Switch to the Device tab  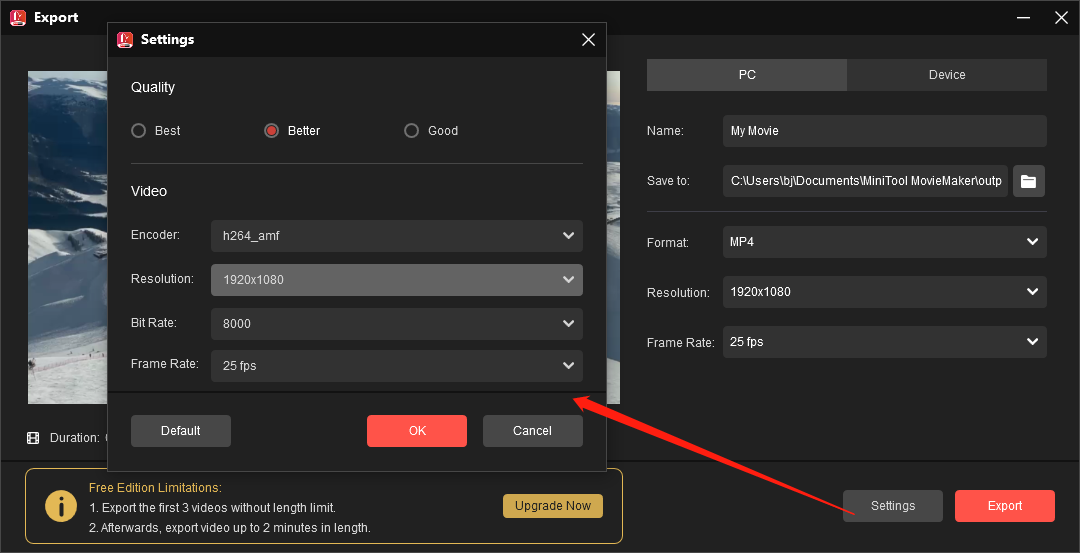click(x=947, y=74)
